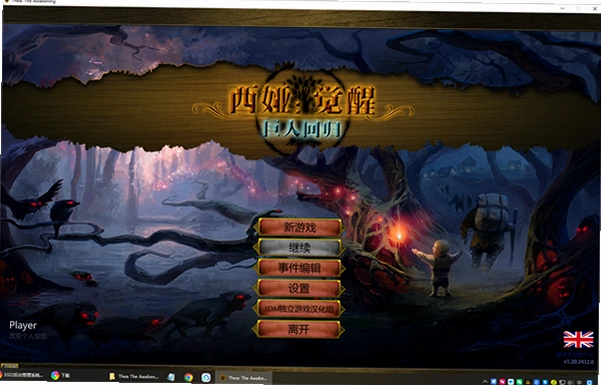This screenshot has height=385, width=601.
Task: Open the 事件编辑 event editor
Action: coord(299,268)
